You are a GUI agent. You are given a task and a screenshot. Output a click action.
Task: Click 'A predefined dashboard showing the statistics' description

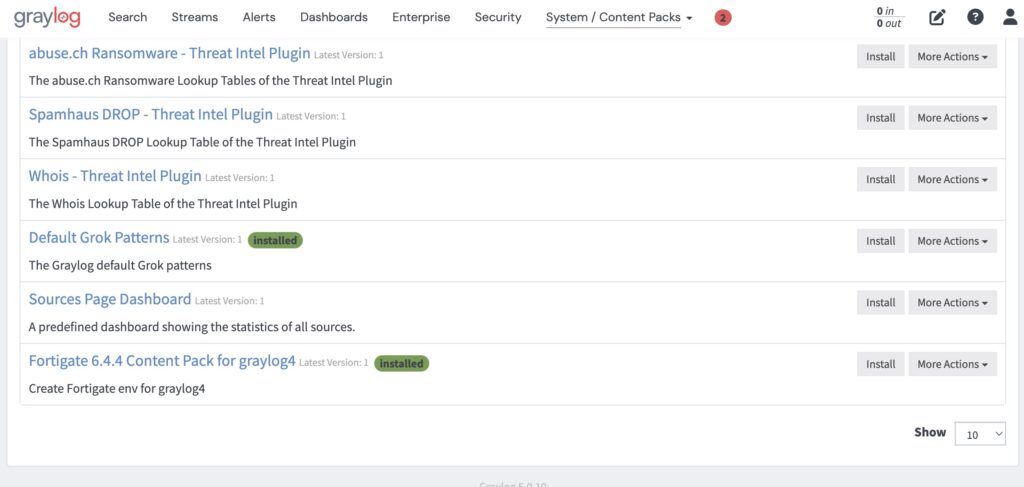coord(192,327)
